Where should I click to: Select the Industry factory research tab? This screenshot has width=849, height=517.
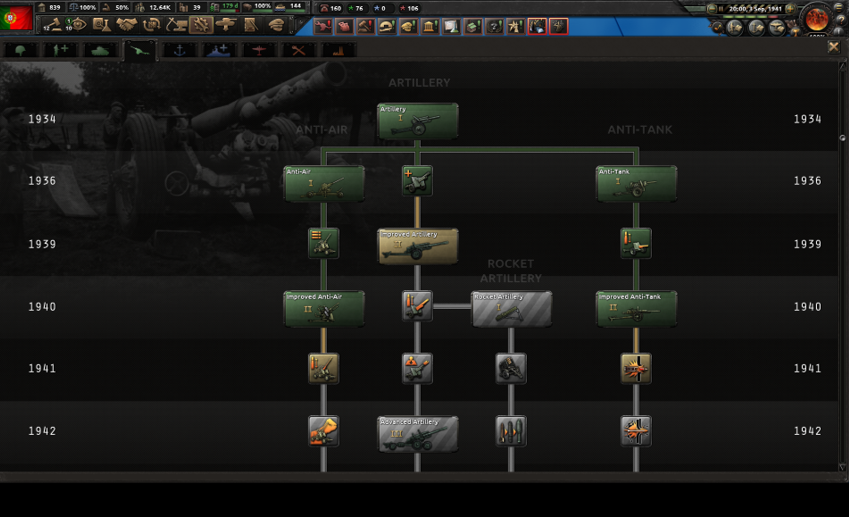pyautogui.click(x=338, y=50)
